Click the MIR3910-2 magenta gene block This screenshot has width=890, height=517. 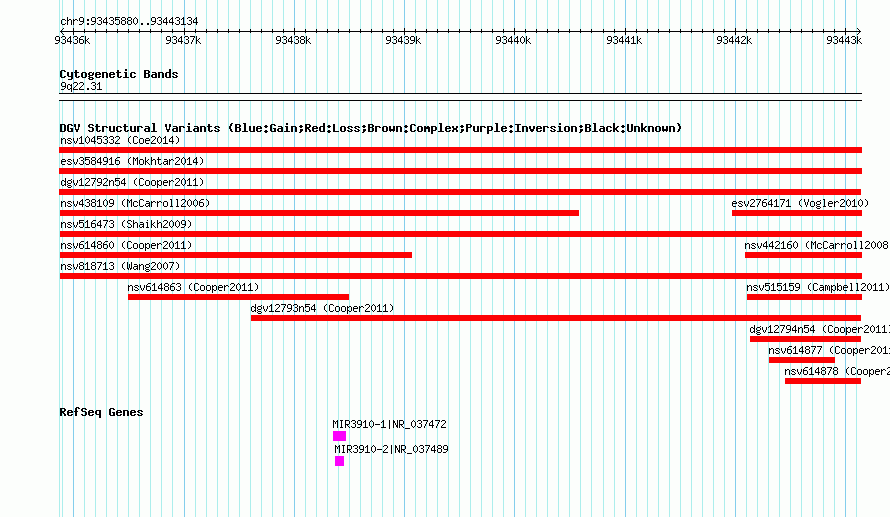(x=339, y=461)
